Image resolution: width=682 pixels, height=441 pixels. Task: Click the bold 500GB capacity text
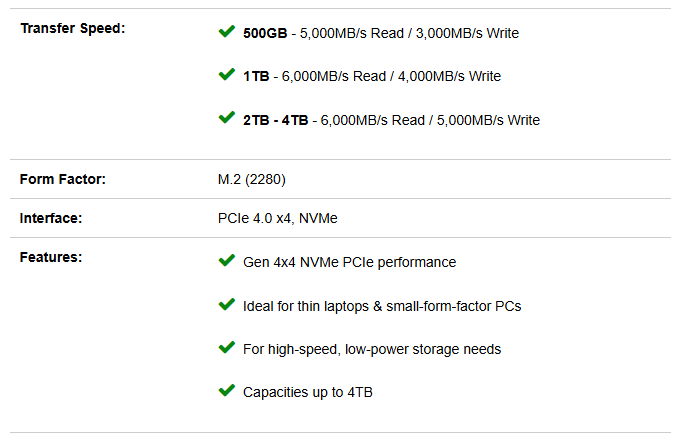[265, 33]
